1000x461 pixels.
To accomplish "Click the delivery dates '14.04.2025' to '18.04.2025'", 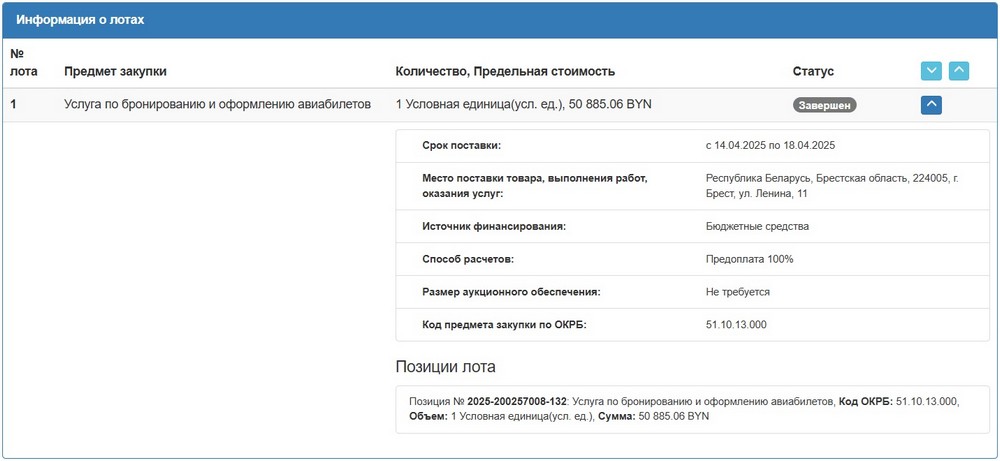I will pyautogui.click(x=770, y=146).
